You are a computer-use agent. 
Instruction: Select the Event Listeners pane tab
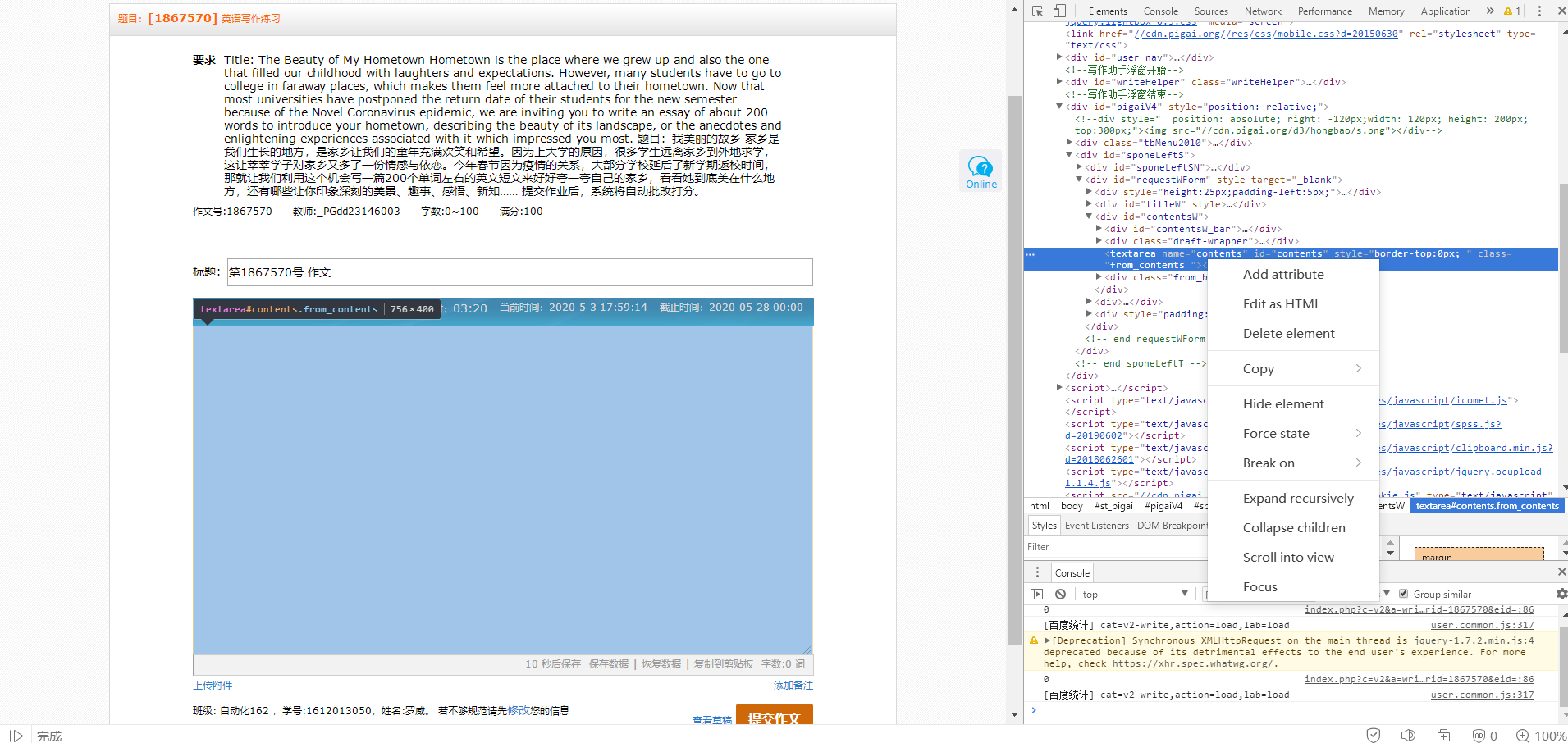[1096, 526]
